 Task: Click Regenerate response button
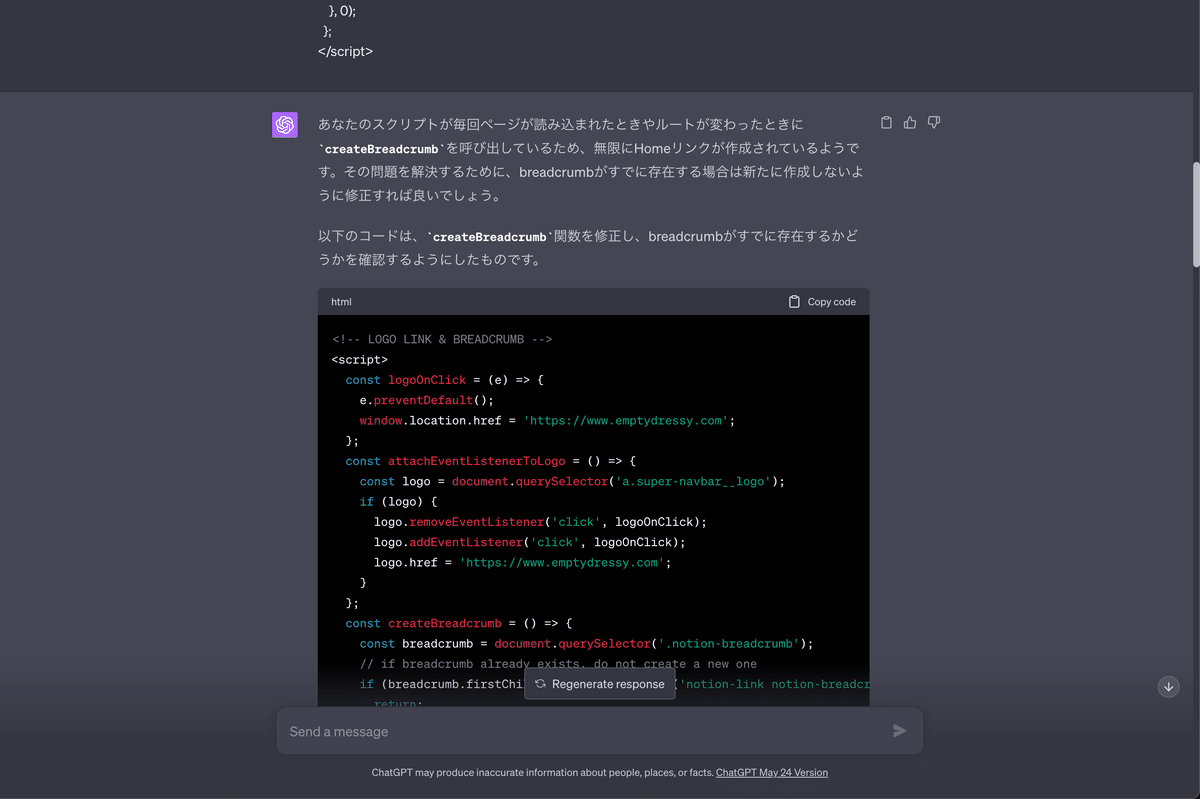pyautogui.click(x=600, y=684)
